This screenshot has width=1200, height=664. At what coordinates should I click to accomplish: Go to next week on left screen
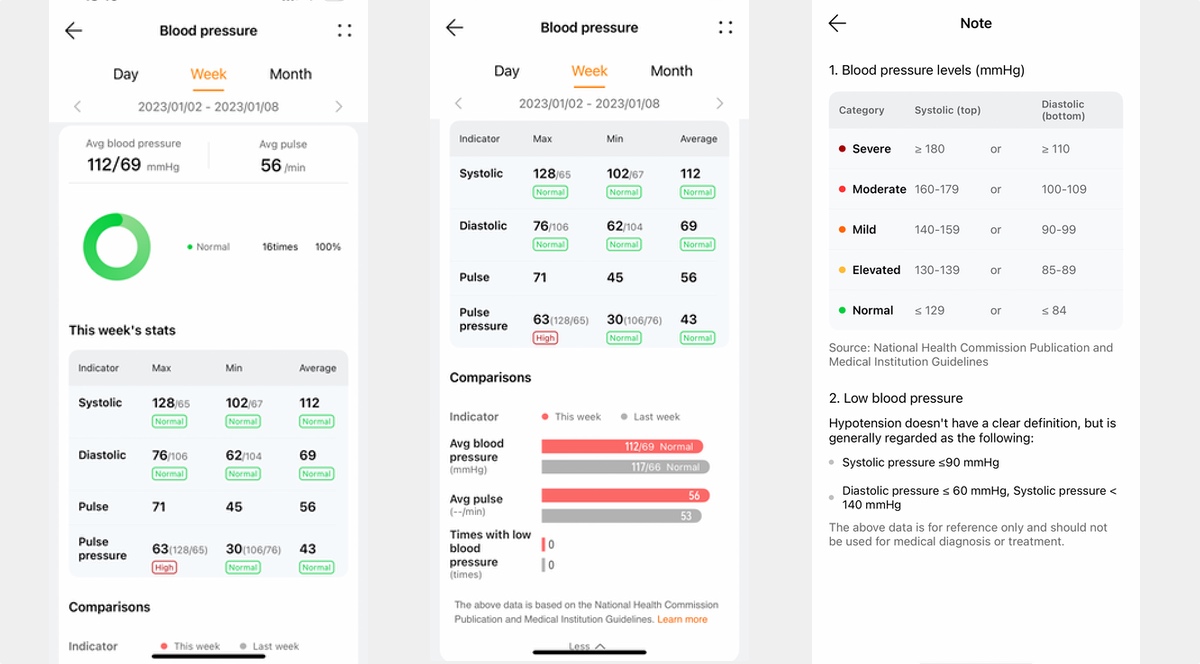coord(339,106)
